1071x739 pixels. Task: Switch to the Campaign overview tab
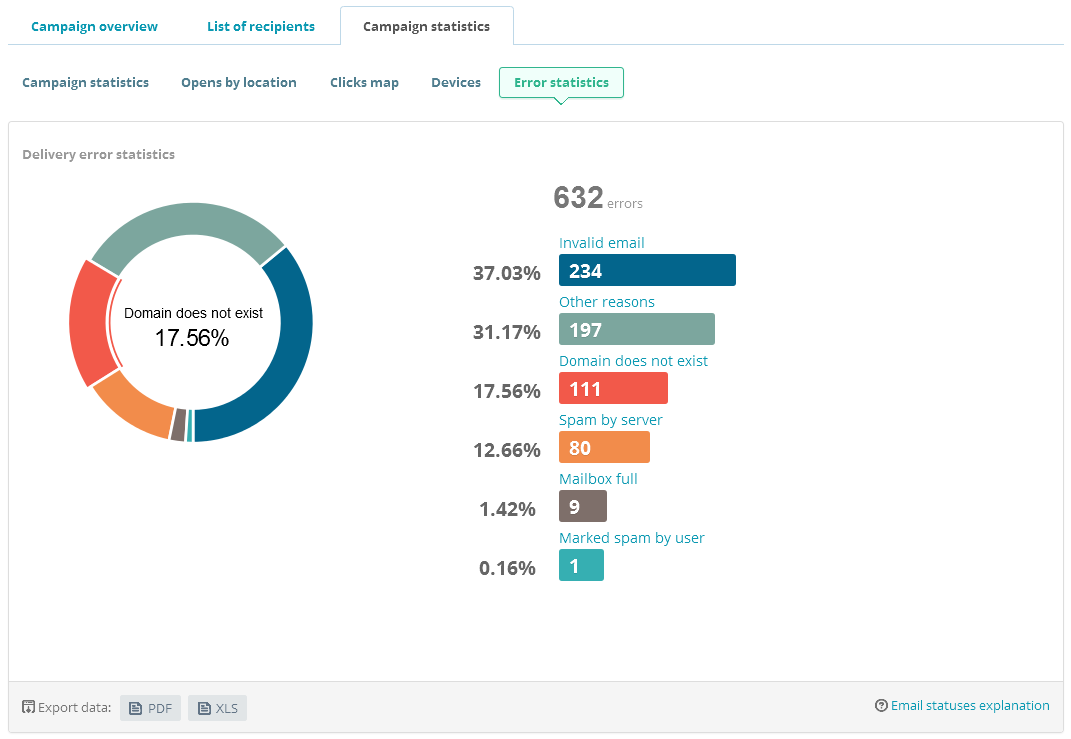coord(93,26)
